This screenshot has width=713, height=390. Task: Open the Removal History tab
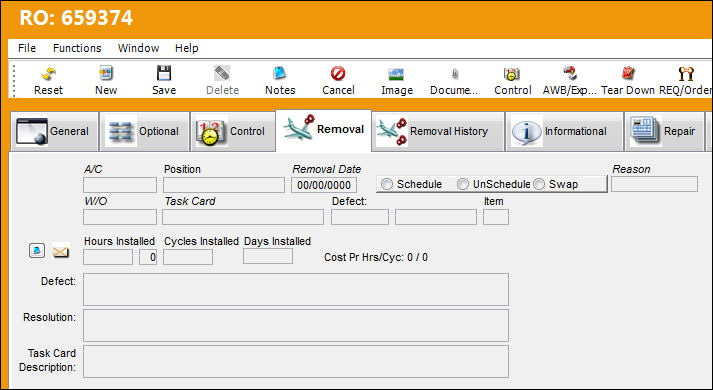click(438, 131)
